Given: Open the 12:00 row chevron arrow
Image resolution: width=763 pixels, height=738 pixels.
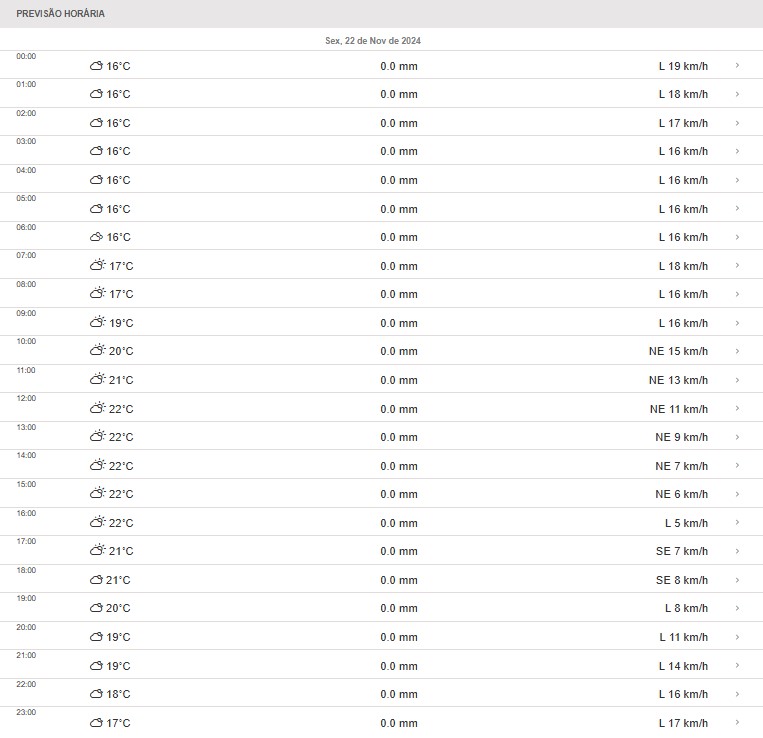Looking at the screenshot, I should click(x=737, y=409).
